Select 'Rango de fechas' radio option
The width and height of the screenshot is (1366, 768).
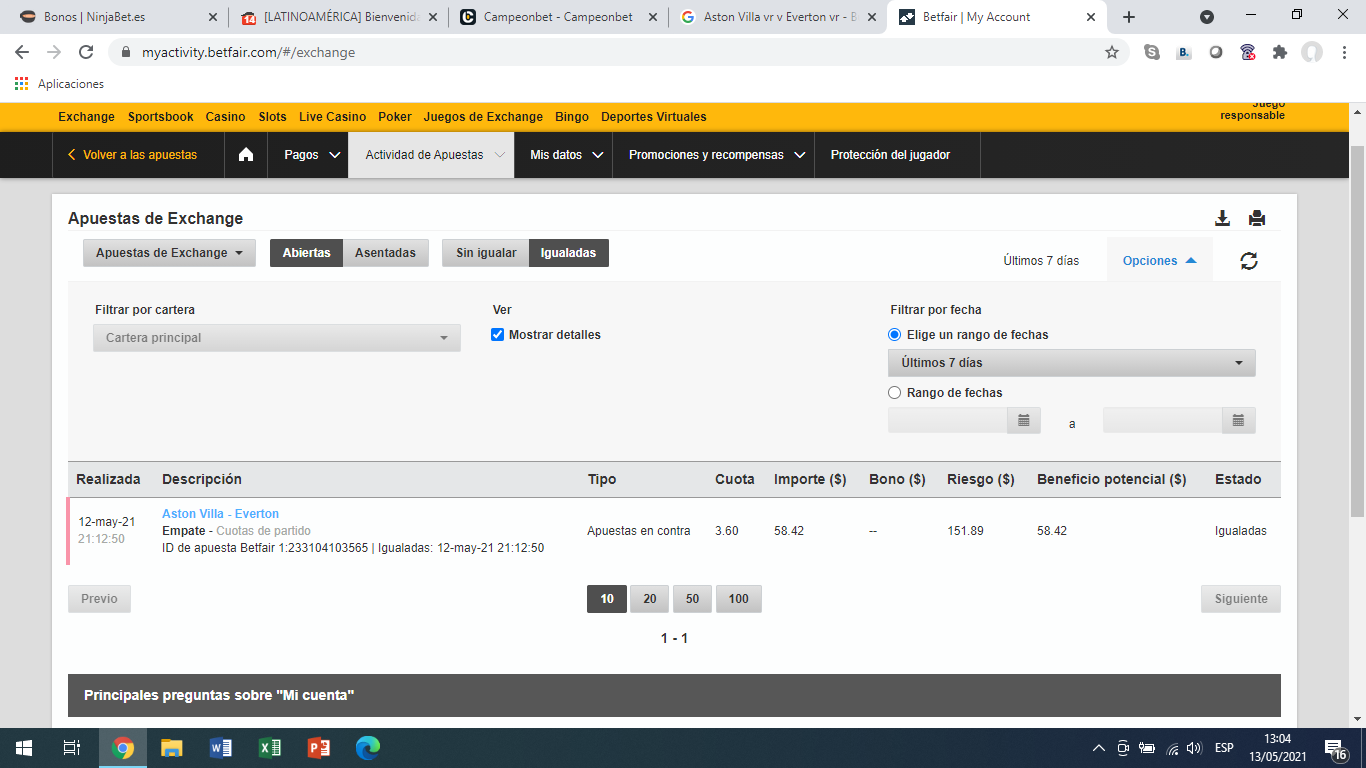pos(895,393)
